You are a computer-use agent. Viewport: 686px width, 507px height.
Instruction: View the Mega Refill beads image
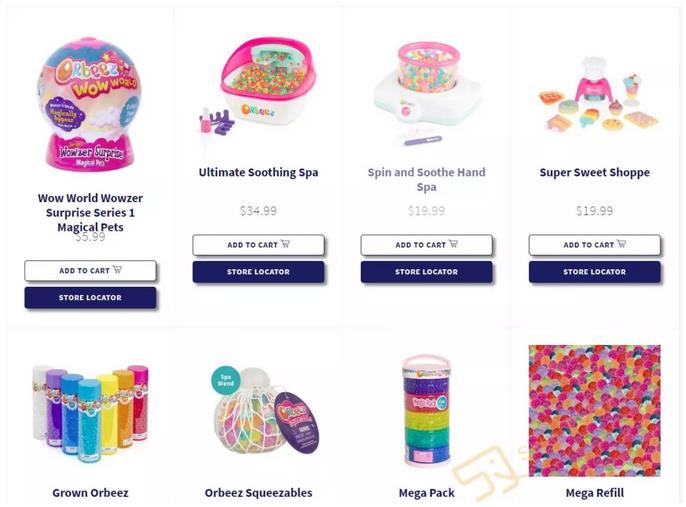(x=595, y=411)
